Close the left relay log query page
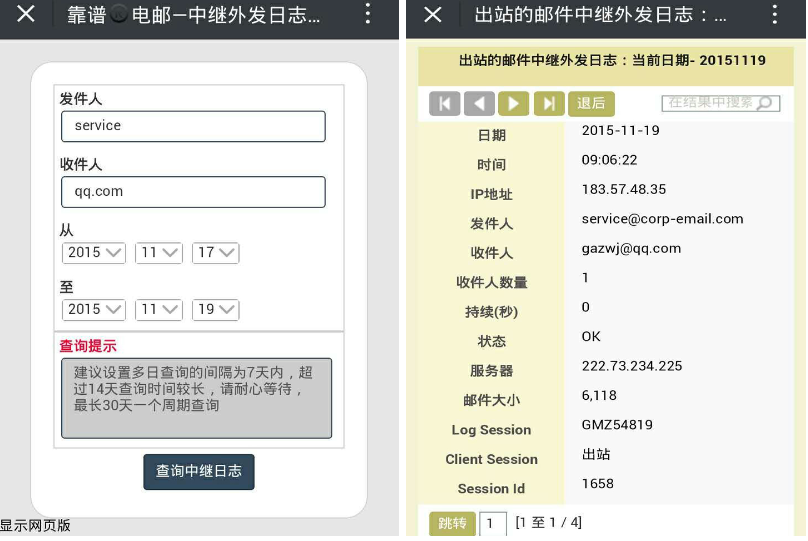The image size is (808, 541). point(26,14)
